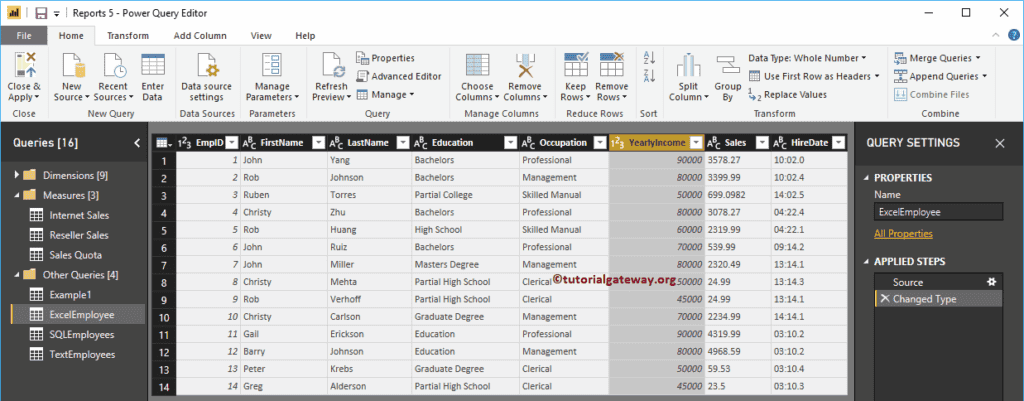The width and height of the screenshot is (1024, 401).
Task: Collapse the Other Queries [4] folder
Action: (x=16, y=274)
